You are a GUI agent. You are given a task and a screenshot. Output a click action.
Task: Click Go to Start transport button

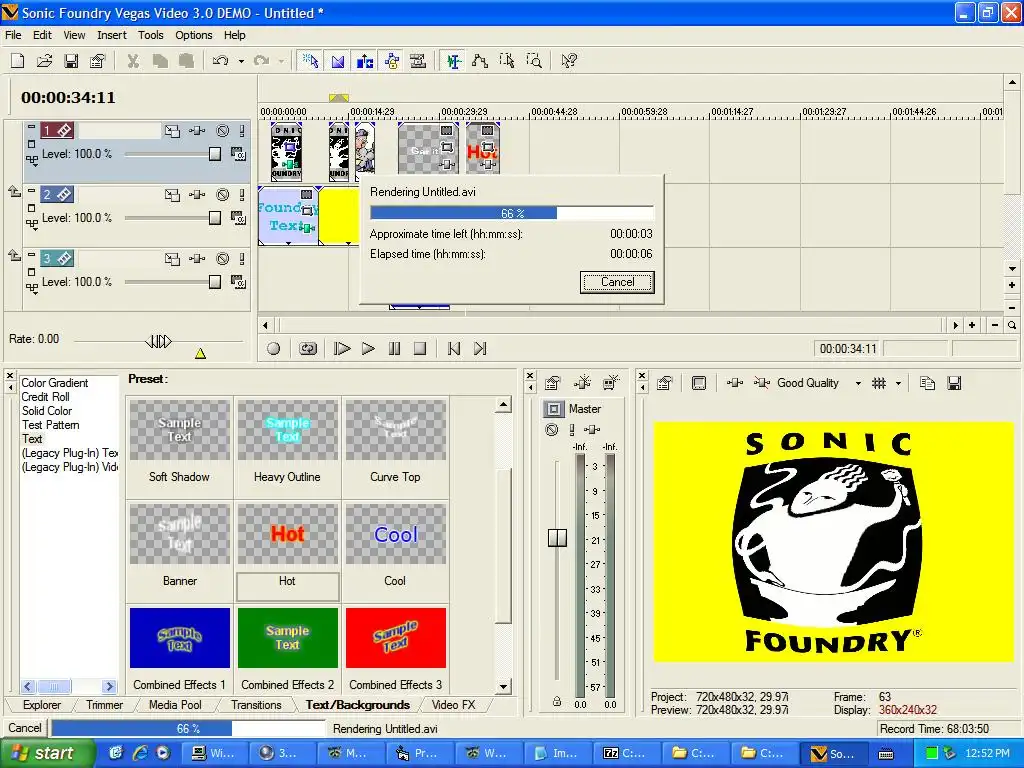(x=454, y=349)
